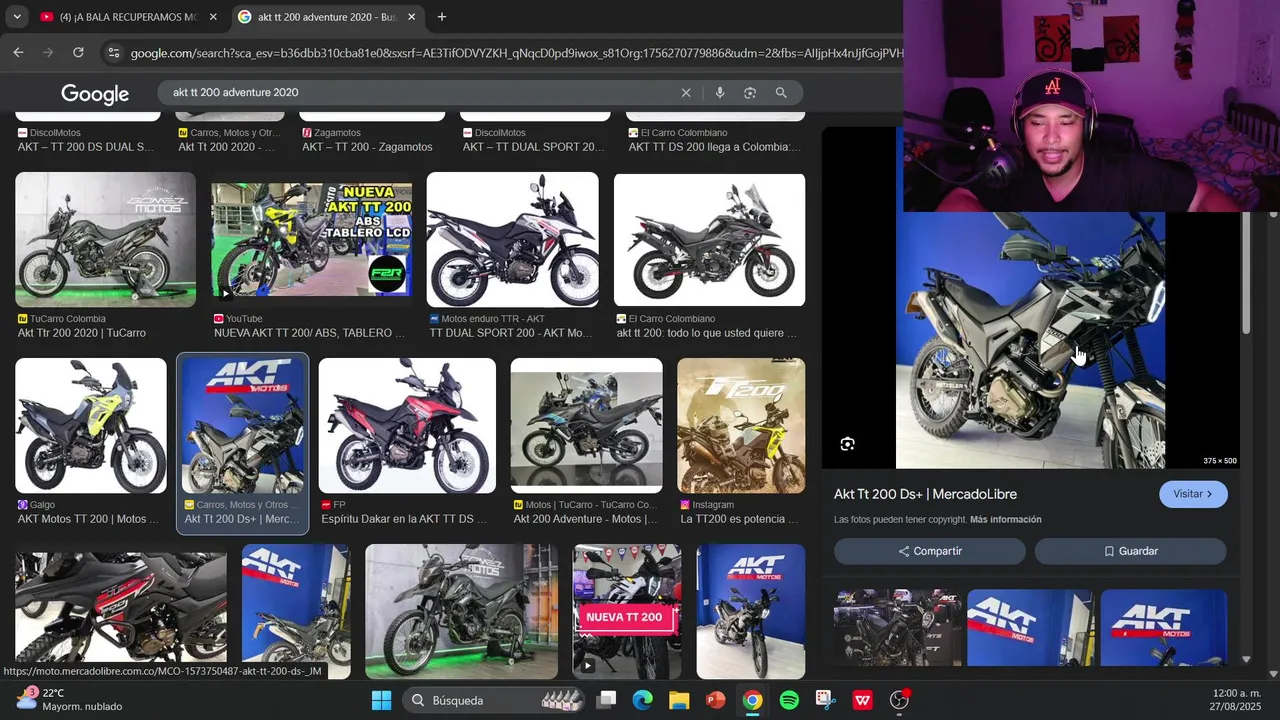Click the taskbar Búsqueda search box
This screenshot has width=1280, height=720.
point(493,700)
